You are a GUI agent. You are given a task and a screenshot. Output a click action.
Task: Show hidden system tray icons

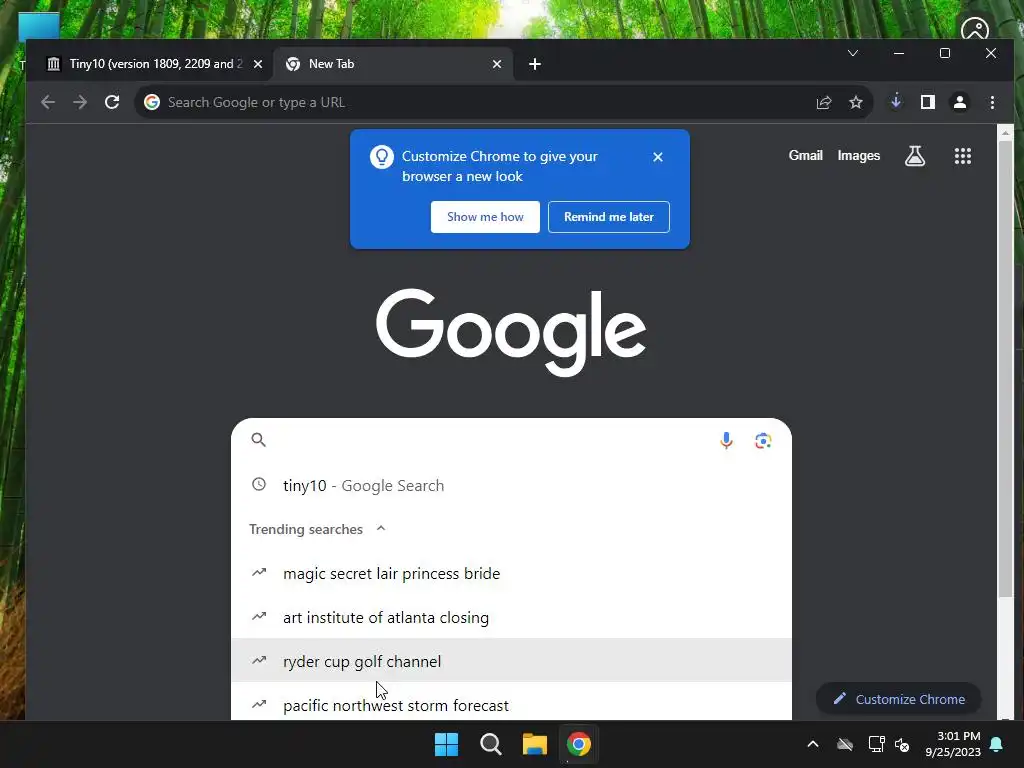point(813,744)
